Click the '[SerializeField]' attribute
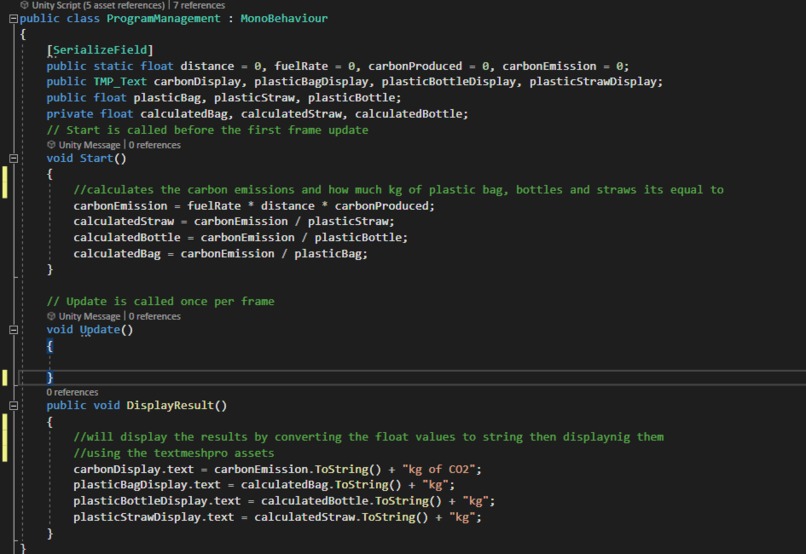The width and height of the screenshot is (806, 554). click(x=100, y=50)
